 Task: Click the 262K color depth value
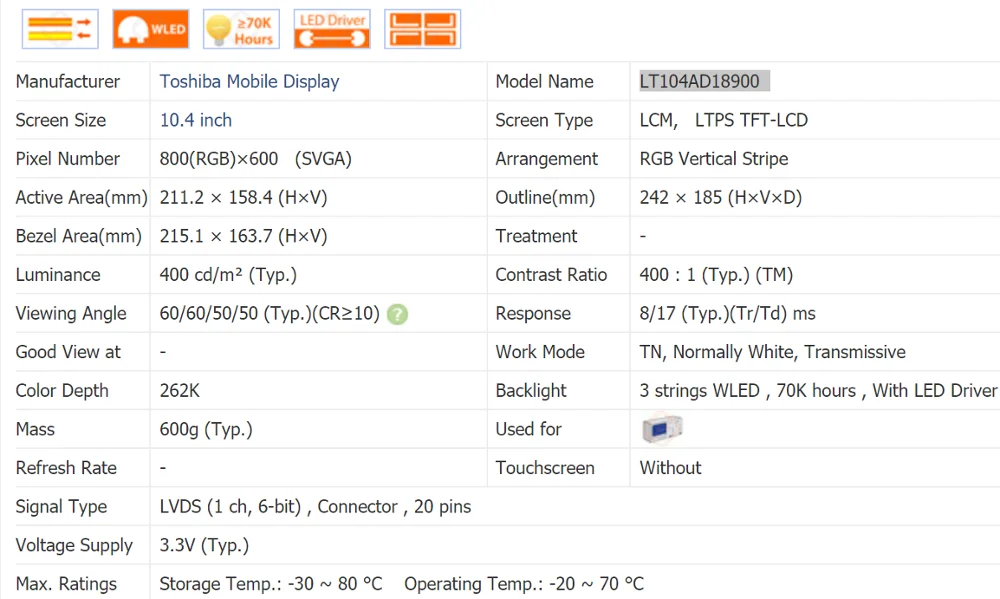[180, 390]
